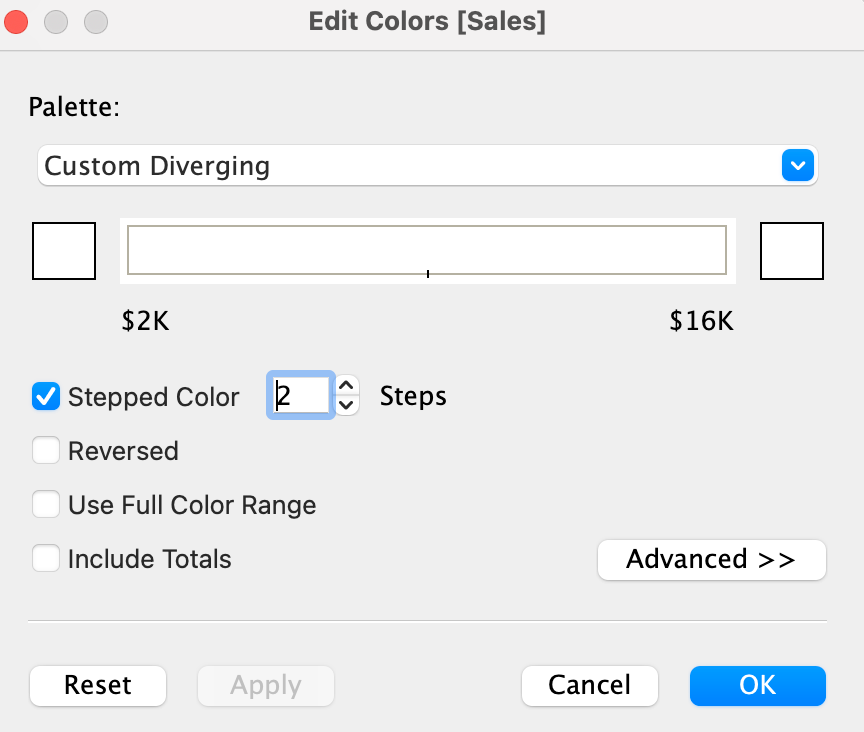Click the Apply button
This screenshot has height=732, width=864.
tap(266, 686)
